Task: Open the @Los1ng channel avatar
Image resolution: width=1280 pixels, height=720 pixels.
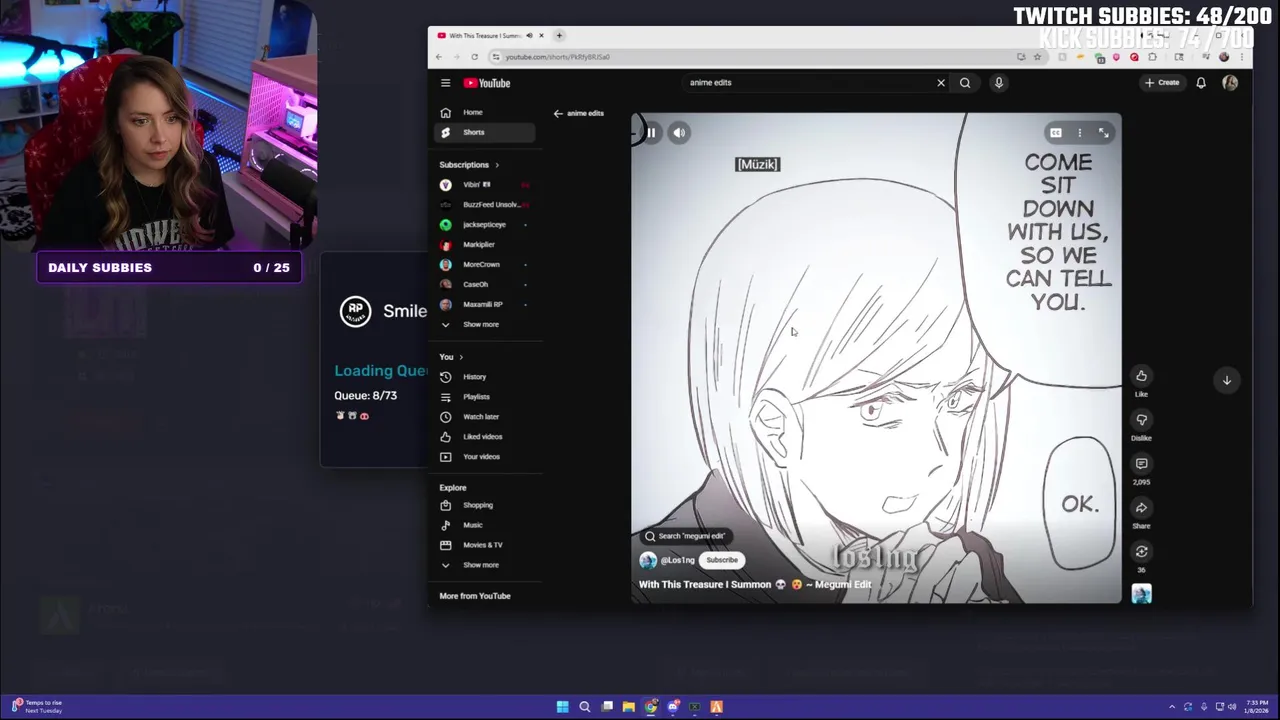Action: (x=648, y=560)
